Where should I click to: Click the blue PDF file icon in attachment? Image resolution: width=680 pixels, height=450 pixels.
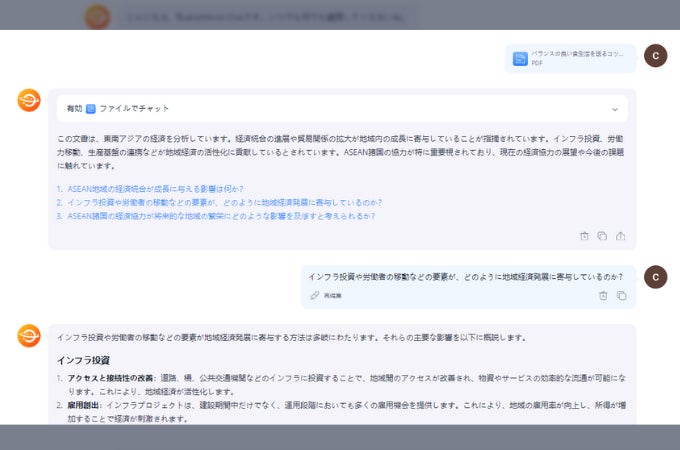pos(520,58)
